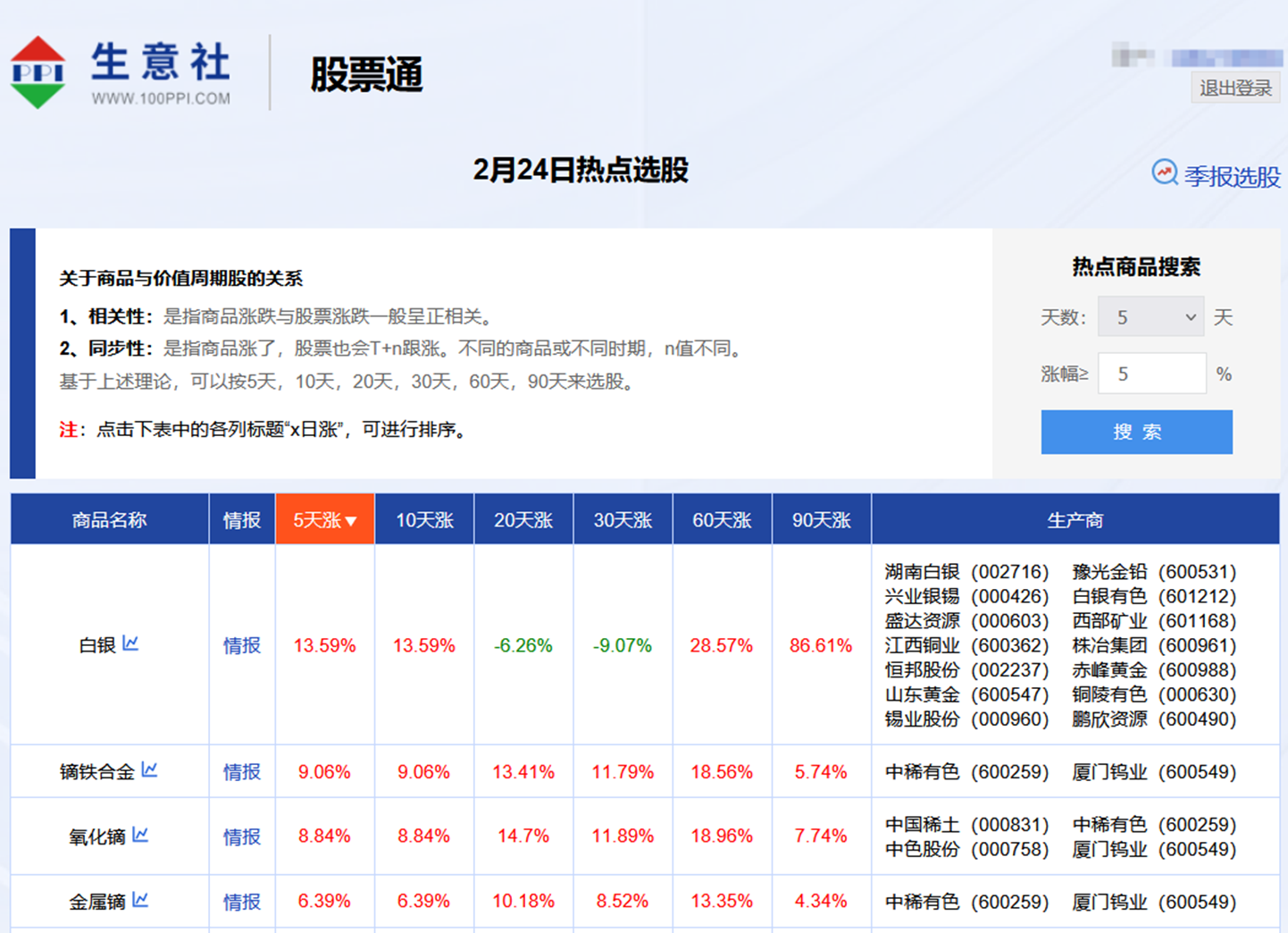Expand the days dropdown arrow showing 5
1288x933 pixels.
tap(1189, 317)
